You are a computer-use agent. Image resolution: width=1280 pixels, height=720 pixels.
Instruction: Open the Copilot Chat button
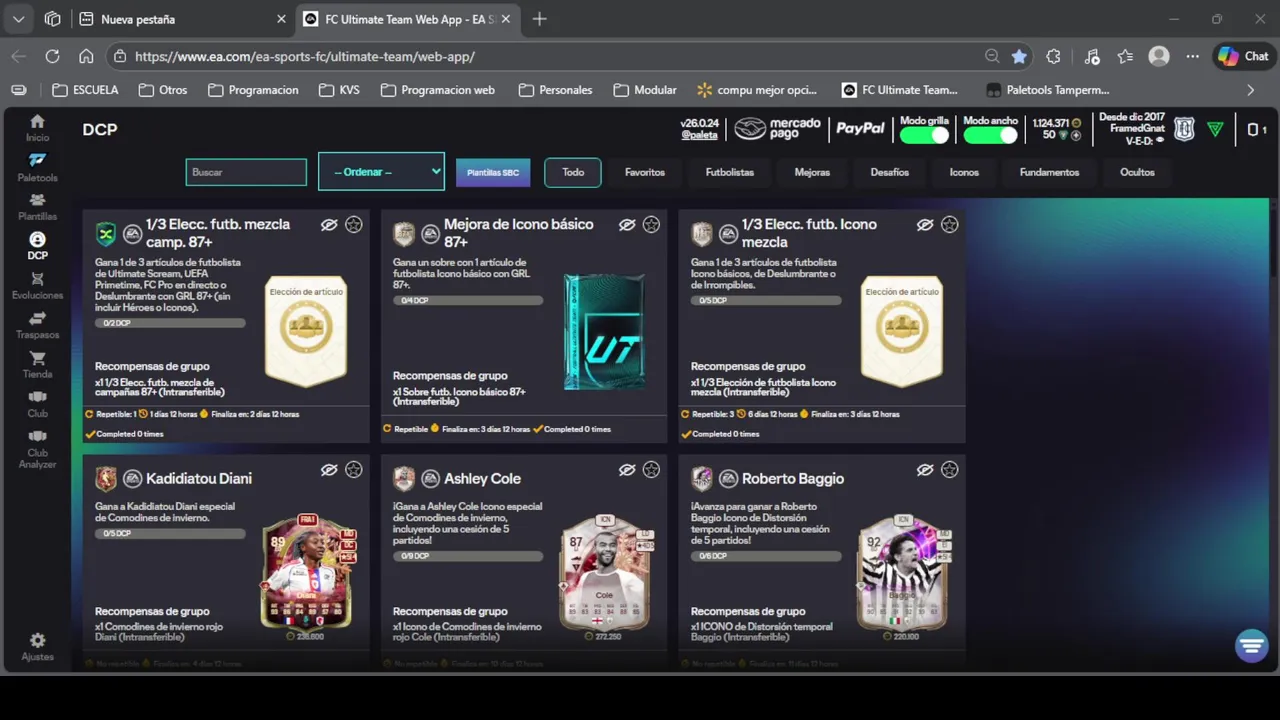(1243, 57)
